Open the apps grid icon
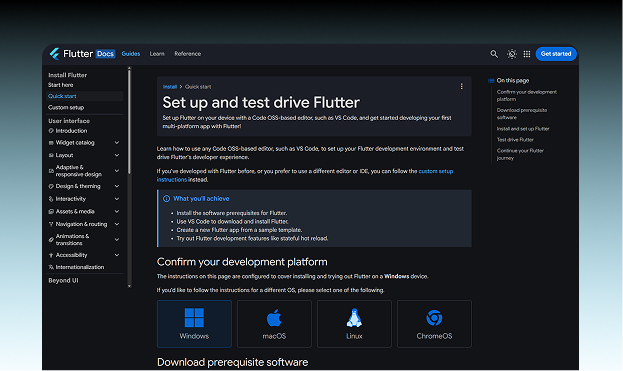 (527, 54)
